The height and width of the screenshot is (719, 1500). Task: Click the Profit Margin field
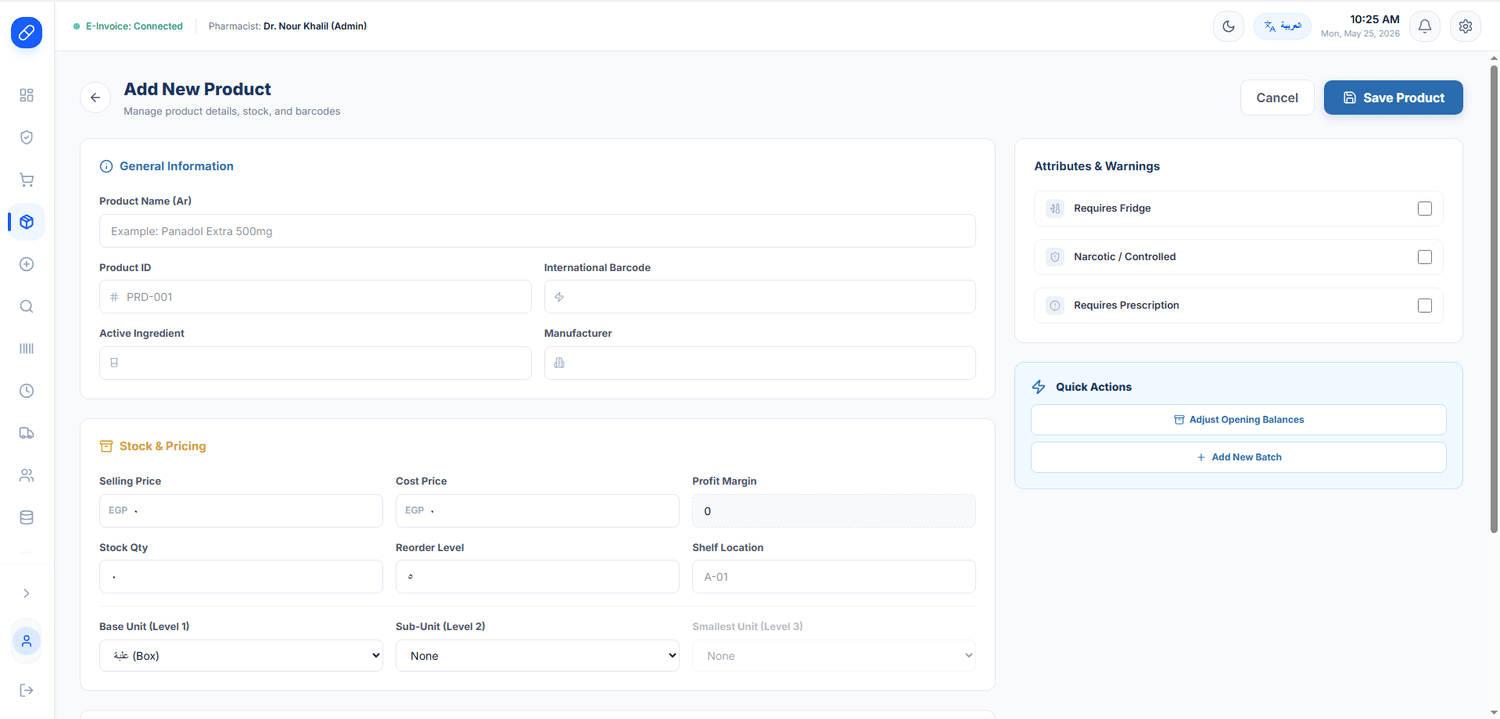tap(834, 511)
